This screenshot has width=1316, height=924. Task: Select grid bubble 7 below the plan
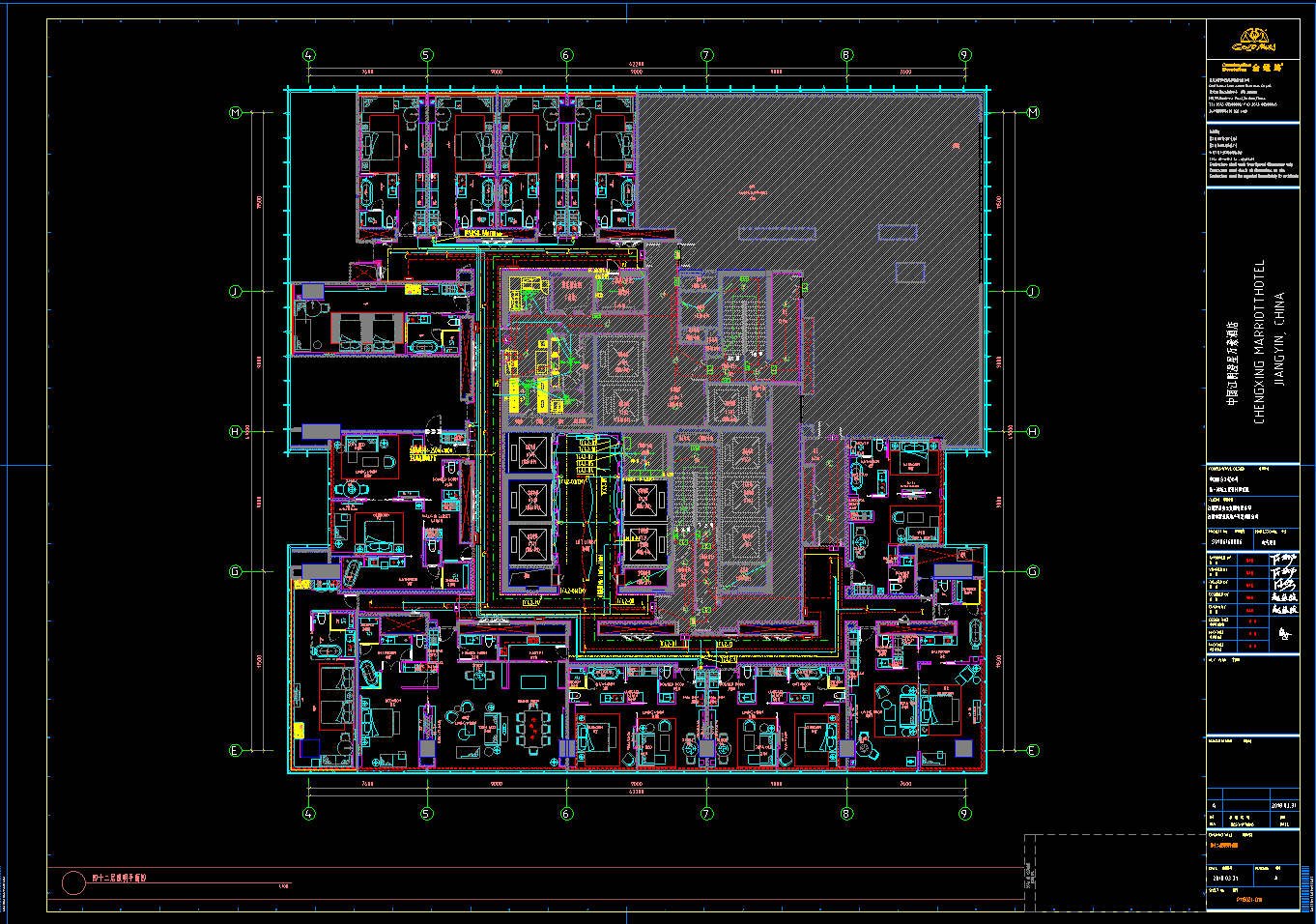pos(706,814)
